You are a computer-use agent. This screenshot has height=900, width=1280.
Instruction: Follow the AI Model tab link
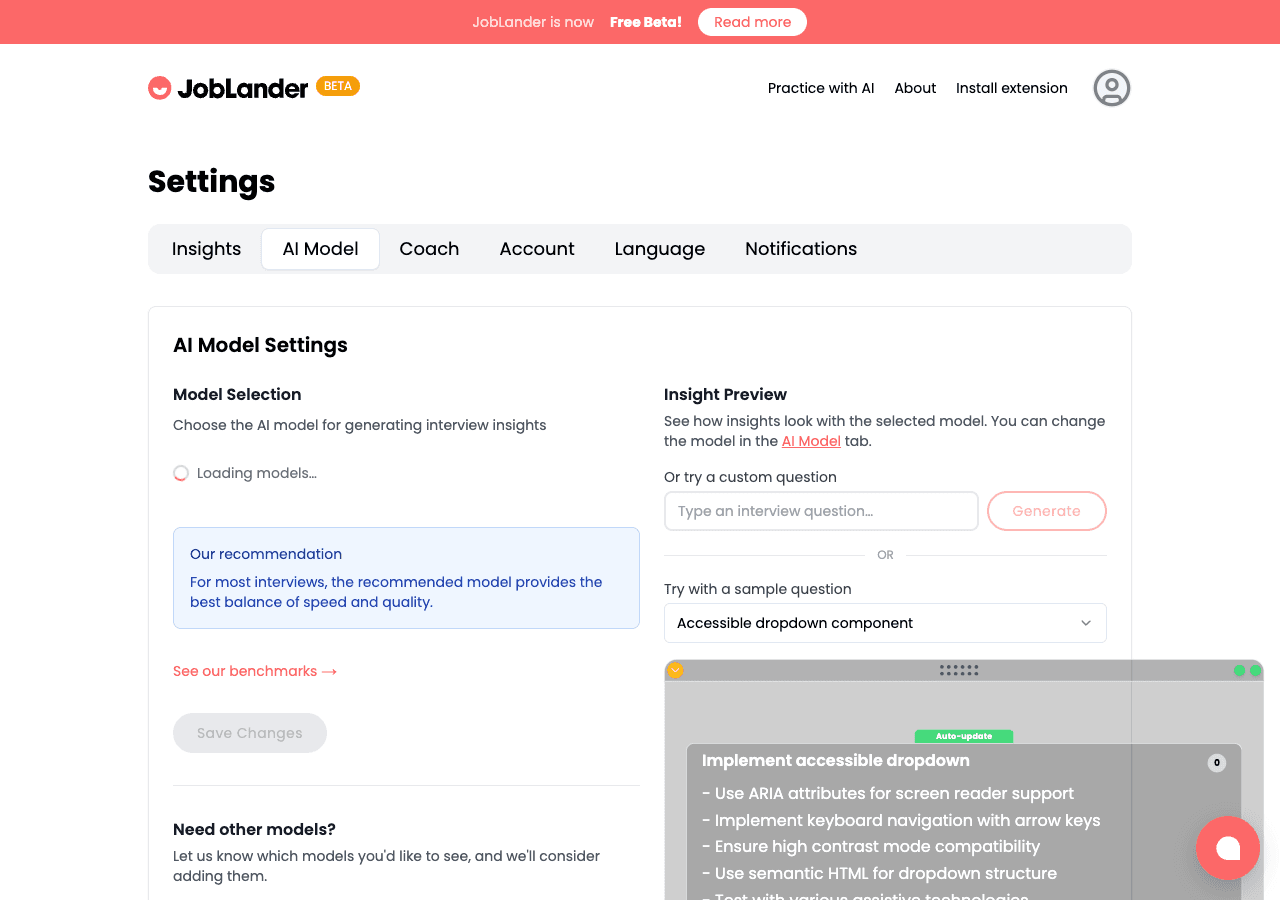point(811,441)
